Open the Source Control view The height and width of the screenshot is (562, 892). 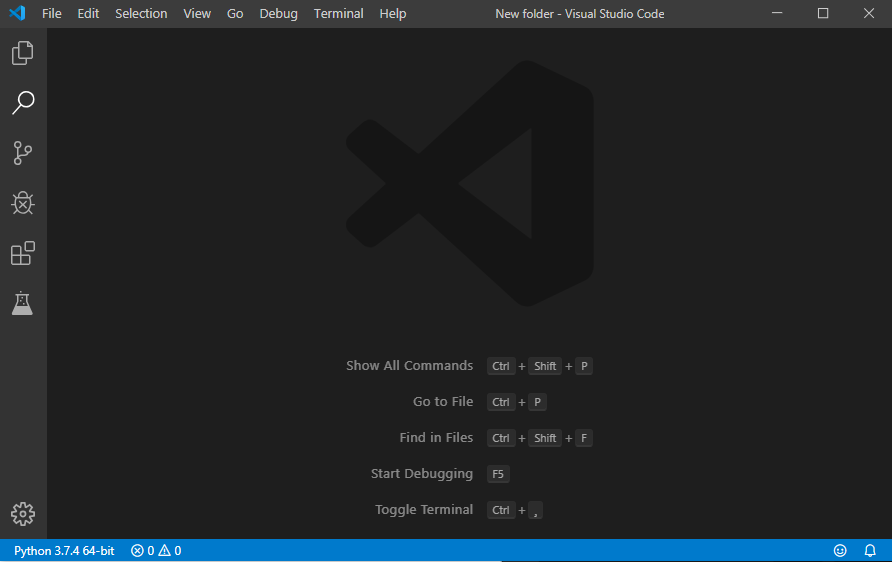[x=23, y=153]
